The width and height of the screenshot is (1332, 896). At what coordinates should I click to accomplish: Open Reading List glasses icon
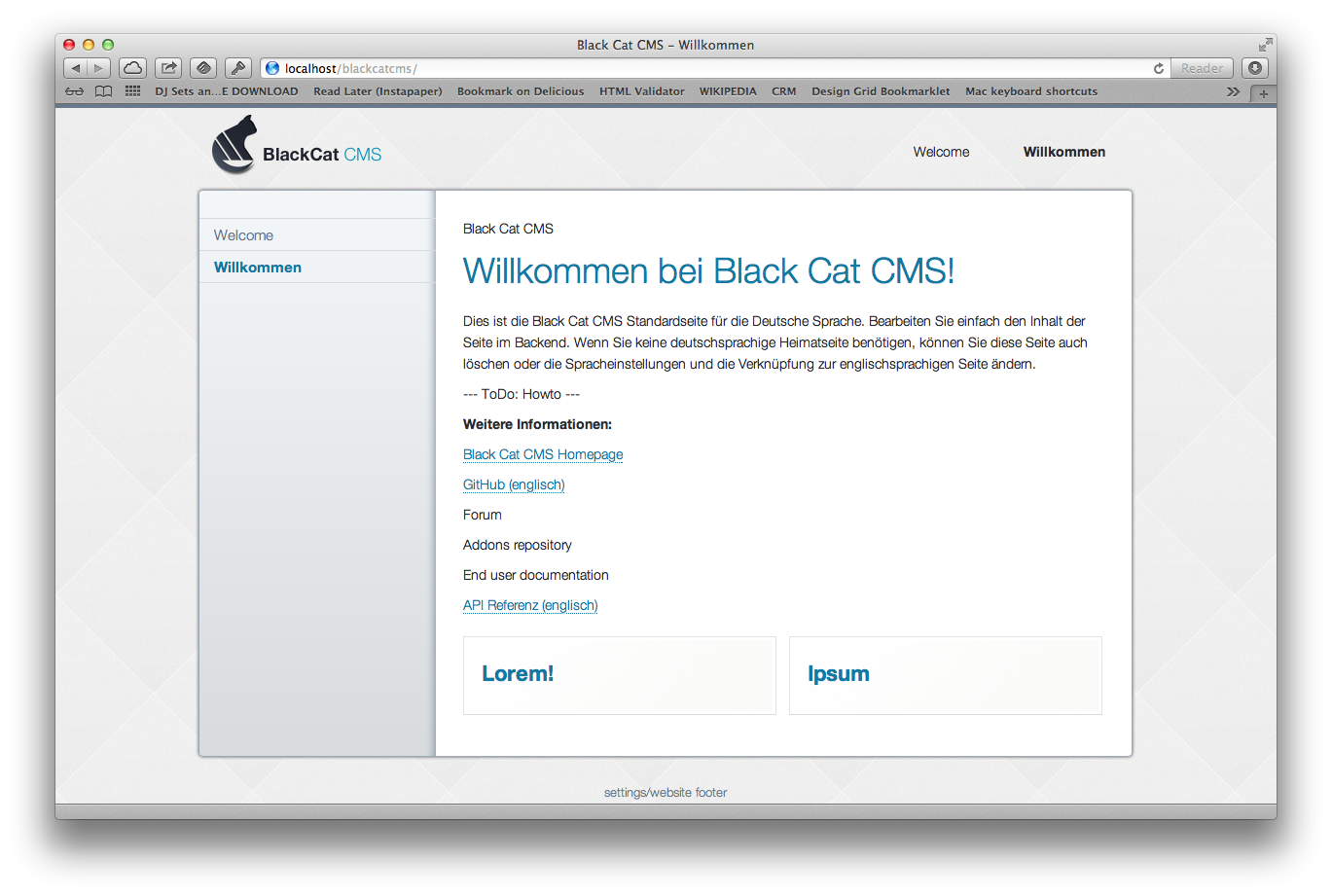[x=74, y=91]
